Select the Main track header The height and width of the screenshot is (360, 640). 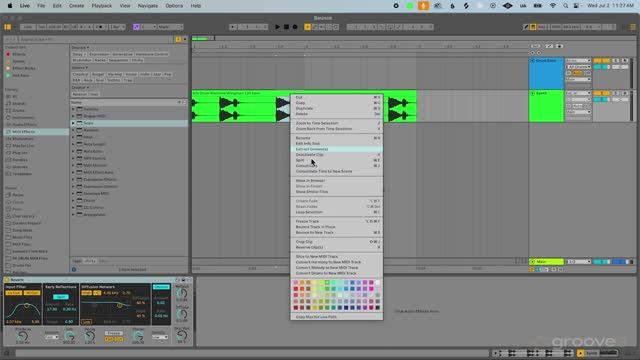point(546,262)
